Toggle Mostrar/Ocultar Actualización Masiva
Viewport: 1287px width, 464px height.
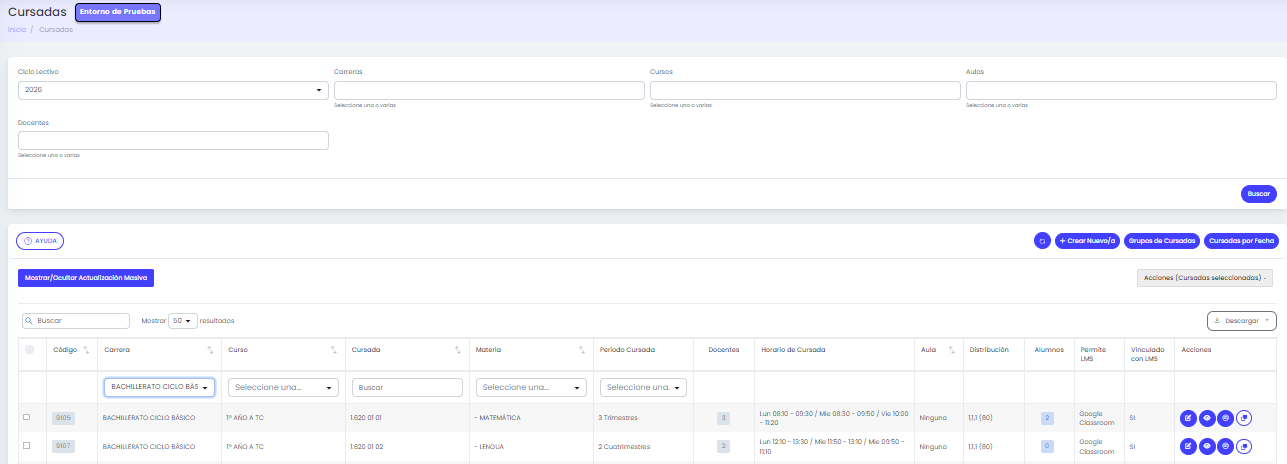[x=86, y=278]
